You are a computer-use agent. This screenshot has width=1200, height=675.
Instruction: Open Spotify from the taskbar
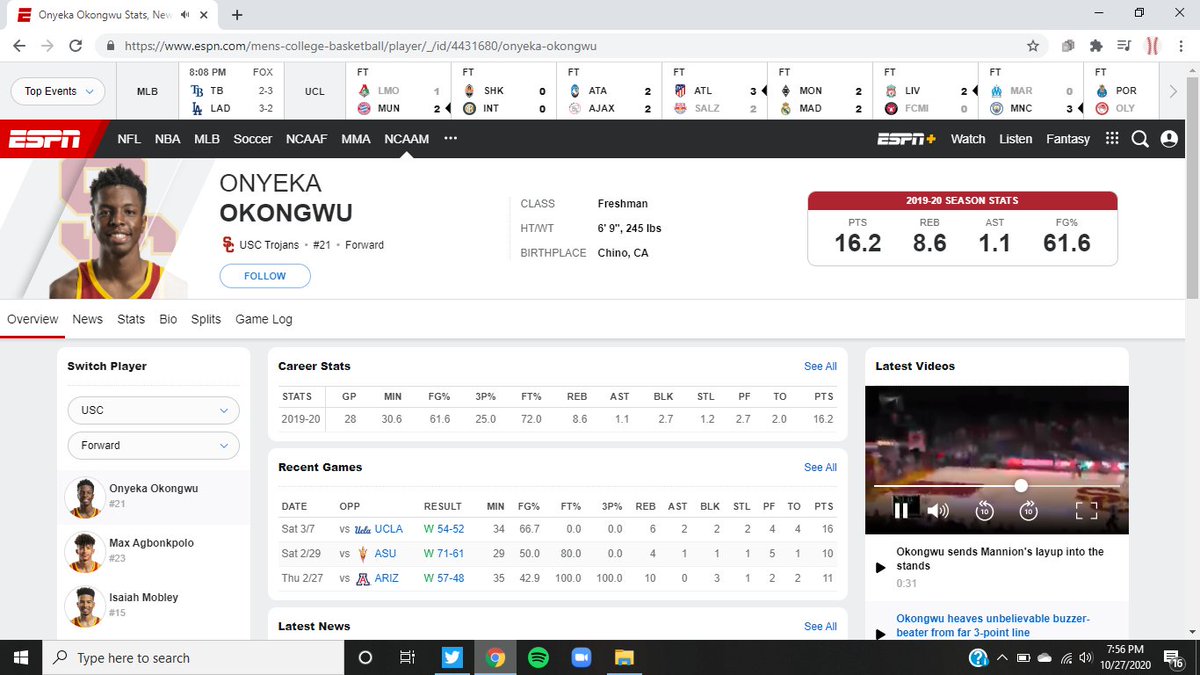pos(538,657)
